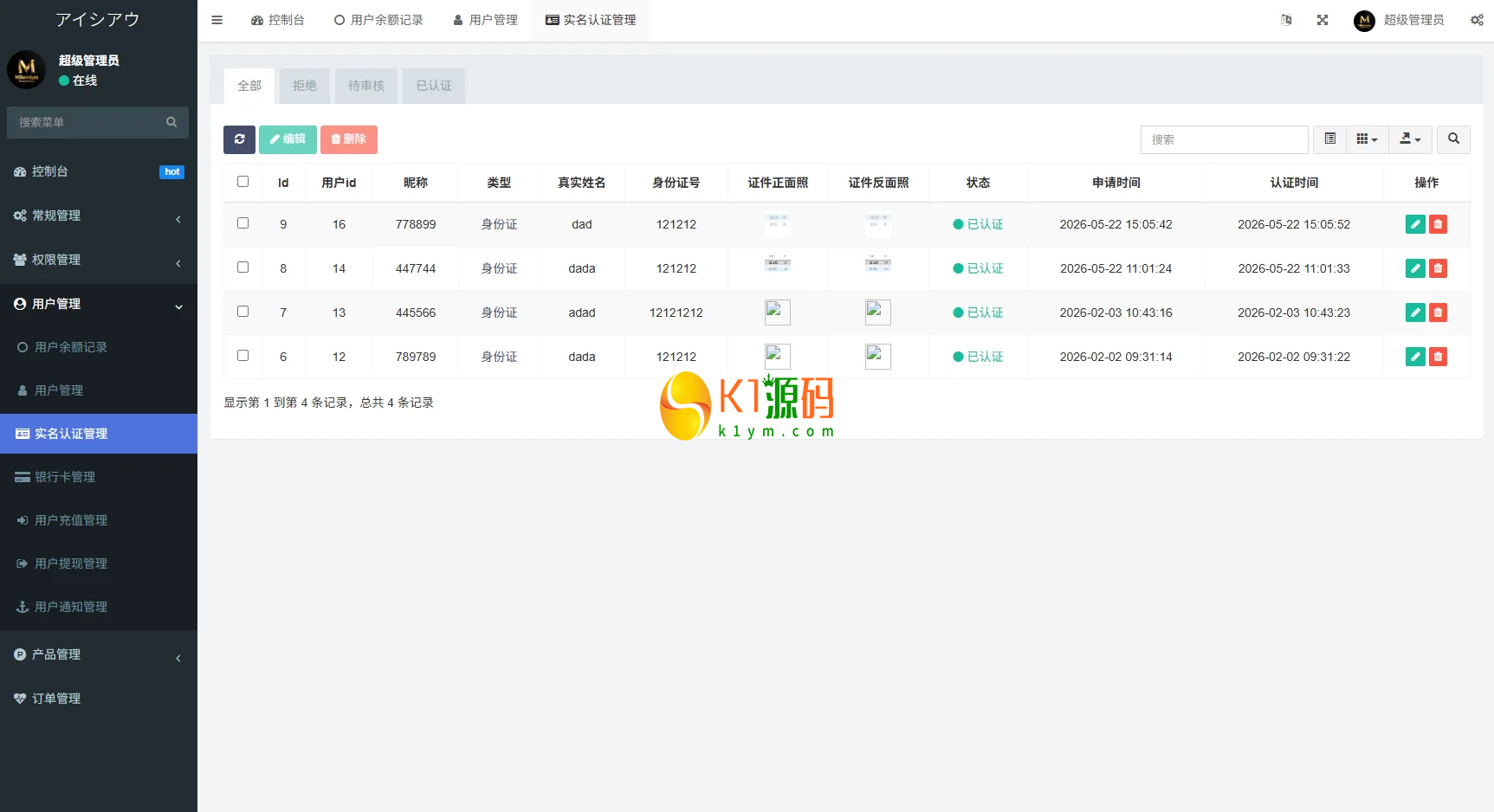Click the 搜索菜单 sidebar search field
This screenshot has width=1494, height=812.
(98, 122)
